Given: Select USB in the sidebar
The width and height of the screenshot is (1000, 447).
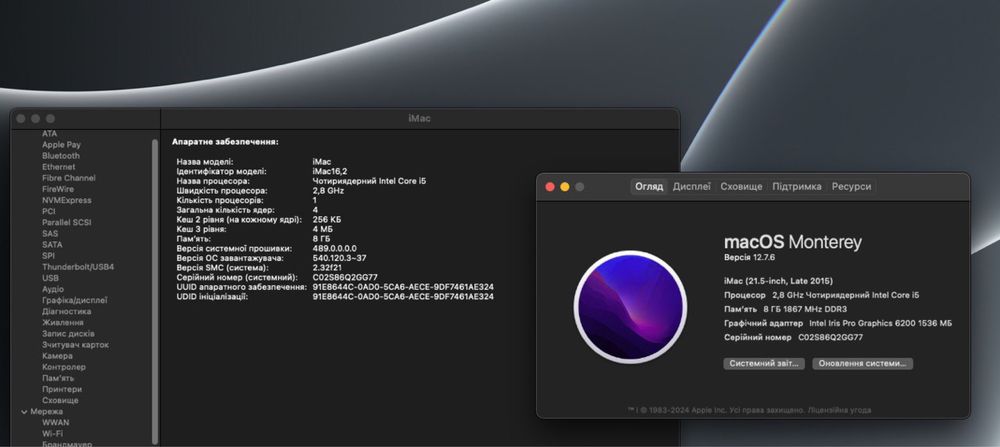Looking at the screenshot, I should (50, 278).
